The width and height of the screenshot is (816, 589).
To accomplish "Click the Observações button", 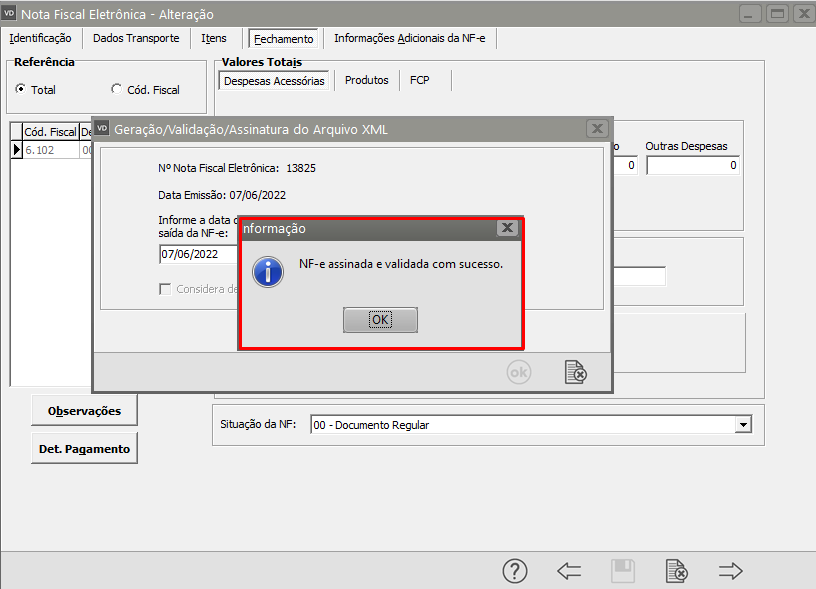I will point(84,410).
